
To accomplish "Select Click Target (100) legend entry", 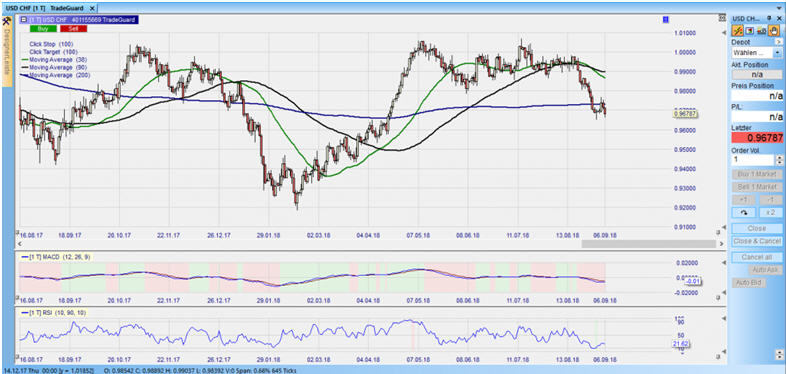I will (53, 52).
